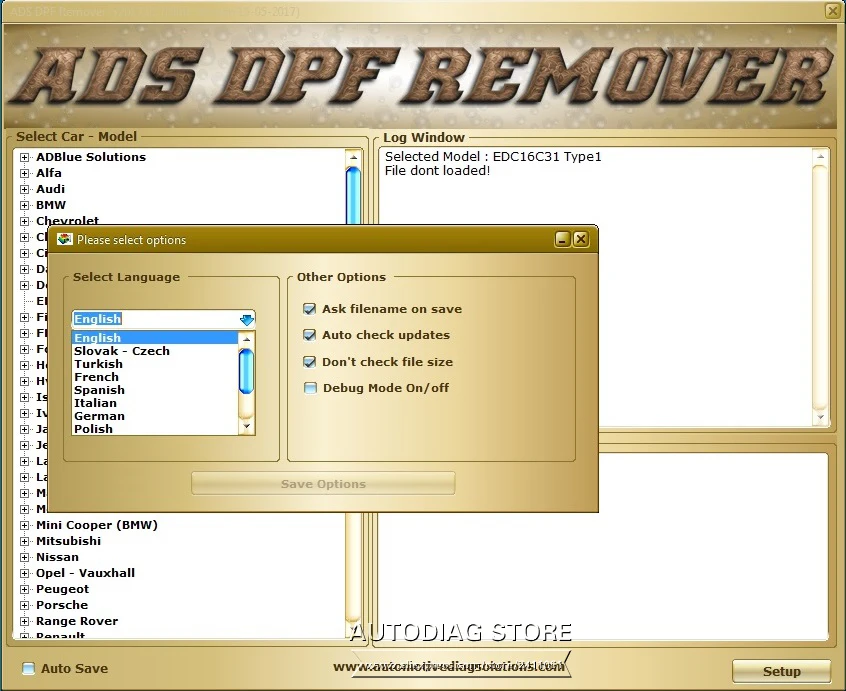Open the automotive diag solutions website link
The width and height of the screenshot is (846, 691).
449,667
